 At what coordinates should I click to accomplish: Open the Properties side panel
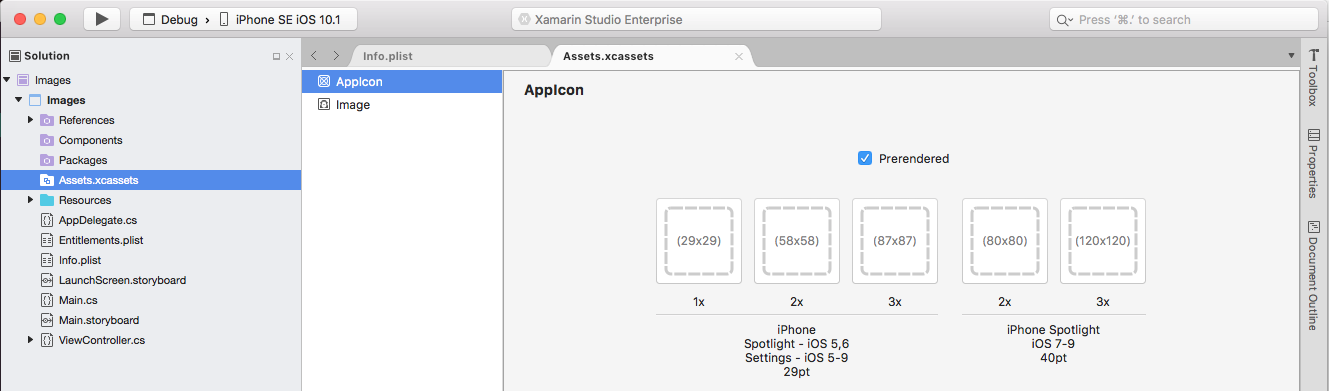pos(1314,164)
